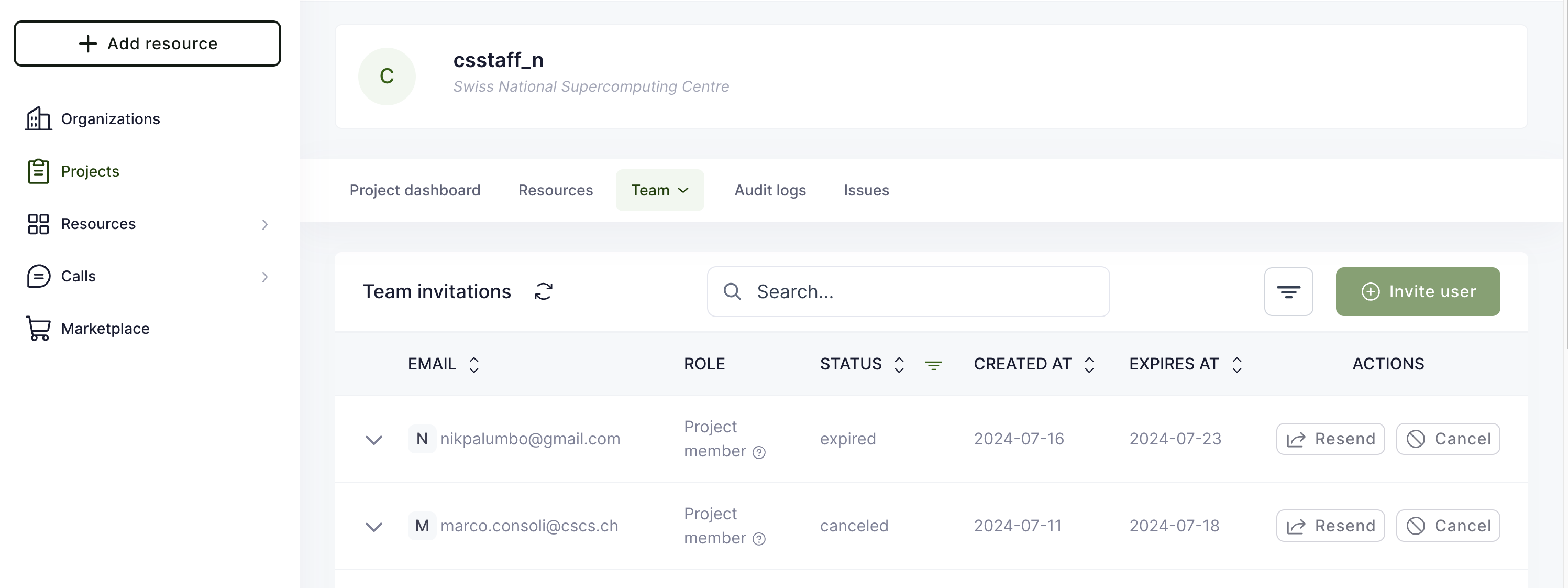The image size is (1568, 588).
Task: Expand the marco.consoli@cscs.ch invitation row
Action: click(x=374, y=527)
